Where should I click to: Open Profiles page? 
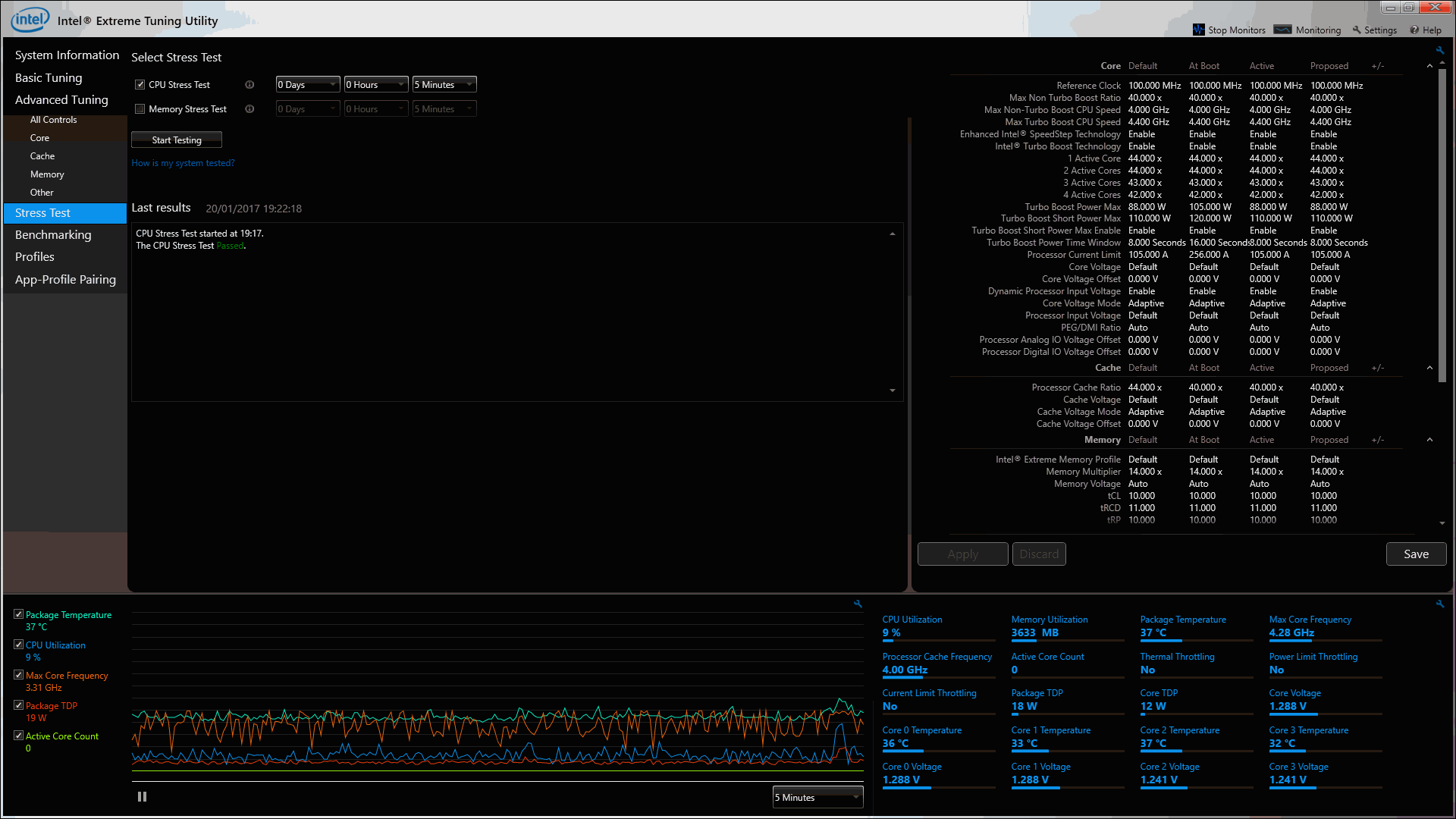(x=35, y=256)
